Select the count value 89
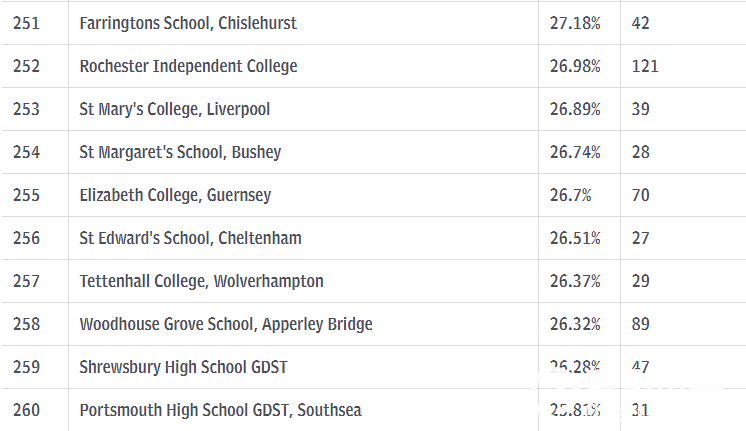 point(640,324)
